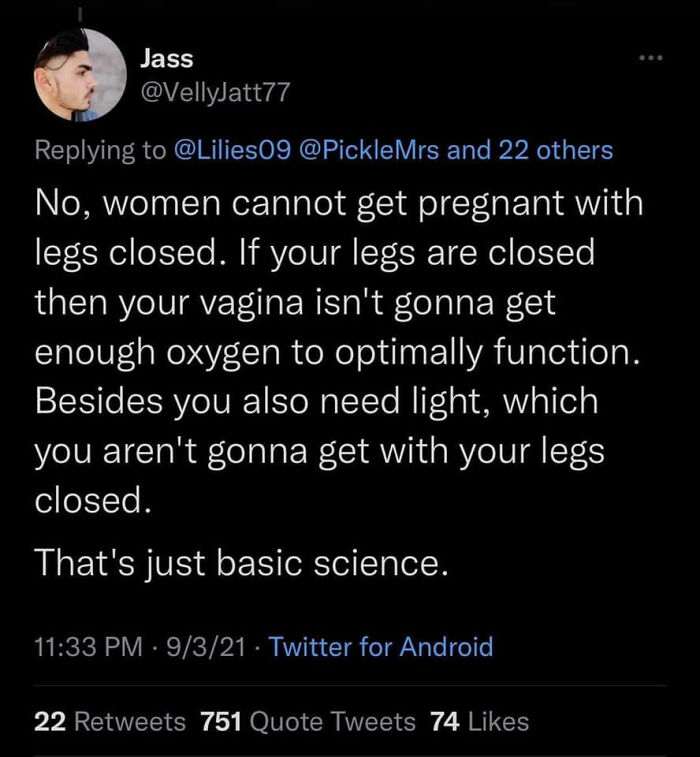Screen dimensions: 700x757
Task: Click the line 'That's just basic science.'
Action: [x=241, y=563]
